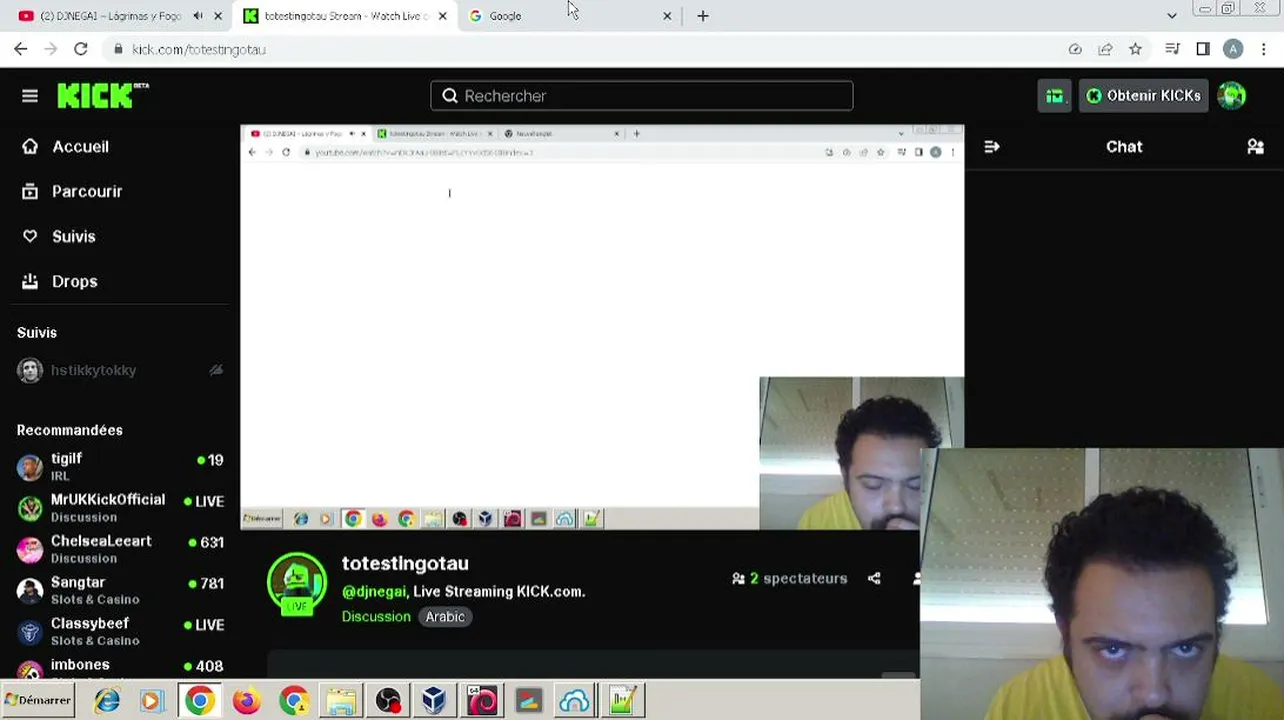Click the Chrome share page icon

(x=1105, y=49)
